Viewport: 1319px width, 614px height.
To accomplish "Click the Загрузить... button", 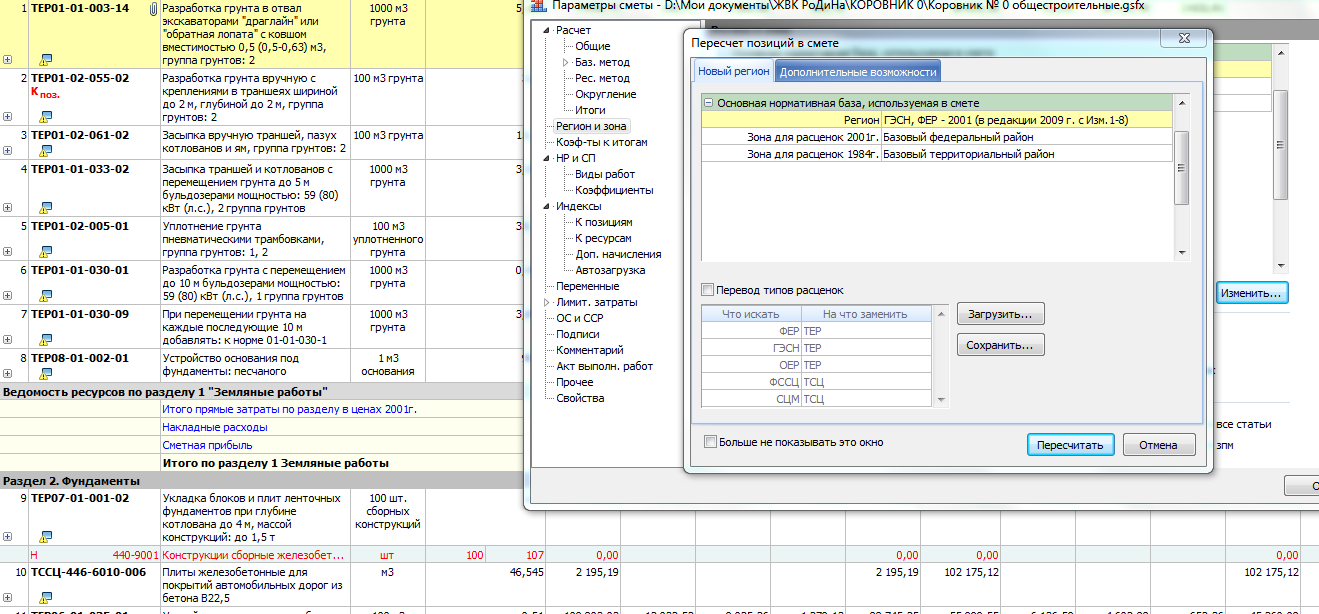I will pos(1000,314).
